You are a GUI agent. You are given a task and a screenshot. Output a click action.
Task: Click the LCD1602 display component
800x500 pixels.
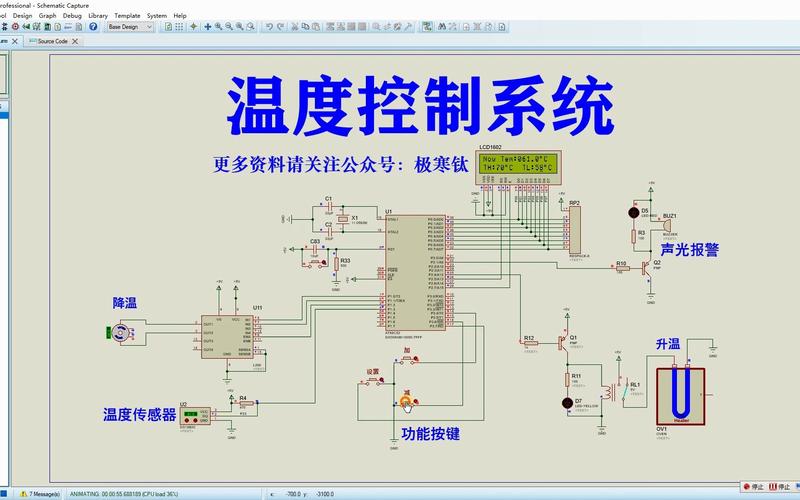click(x=517, y=164)
